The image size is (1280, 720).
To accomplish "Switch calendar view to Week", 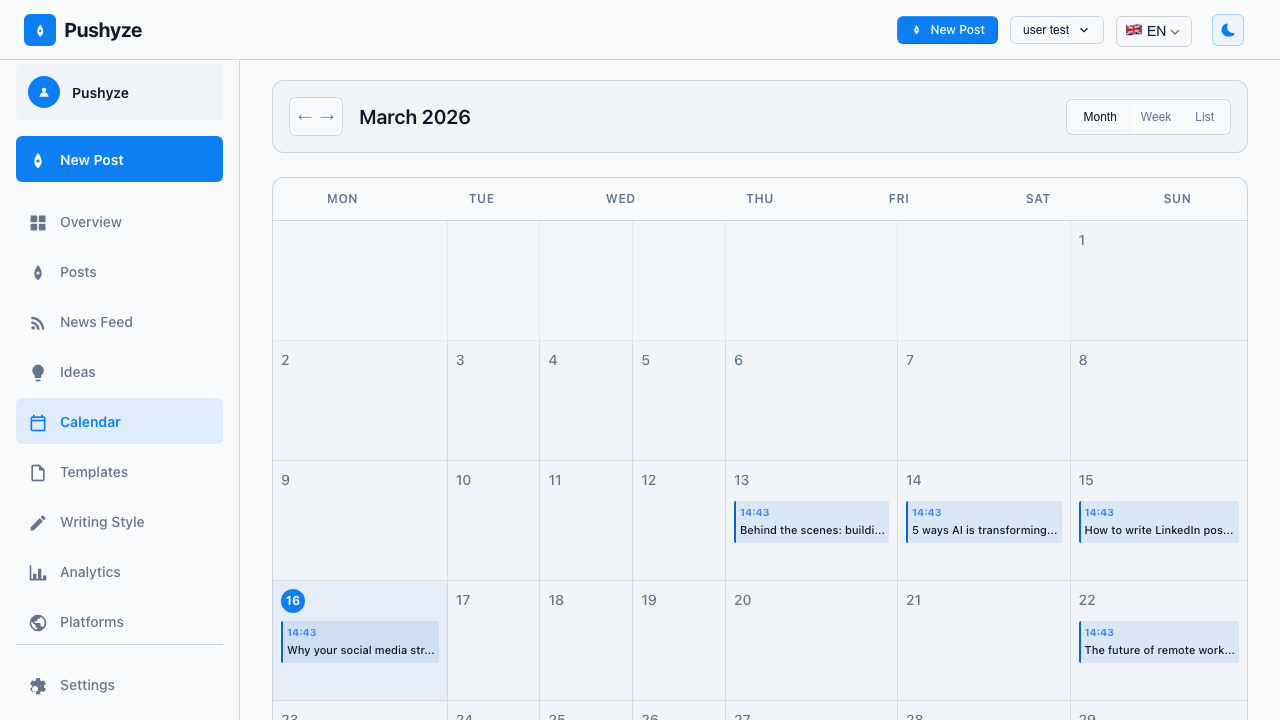I will tap(1155, 117).
